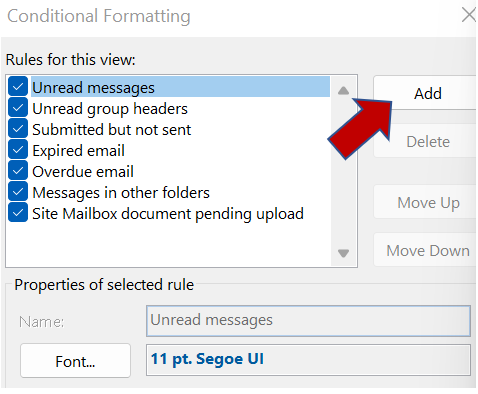Select the Overdue email rule text

[x=83, y=172]
